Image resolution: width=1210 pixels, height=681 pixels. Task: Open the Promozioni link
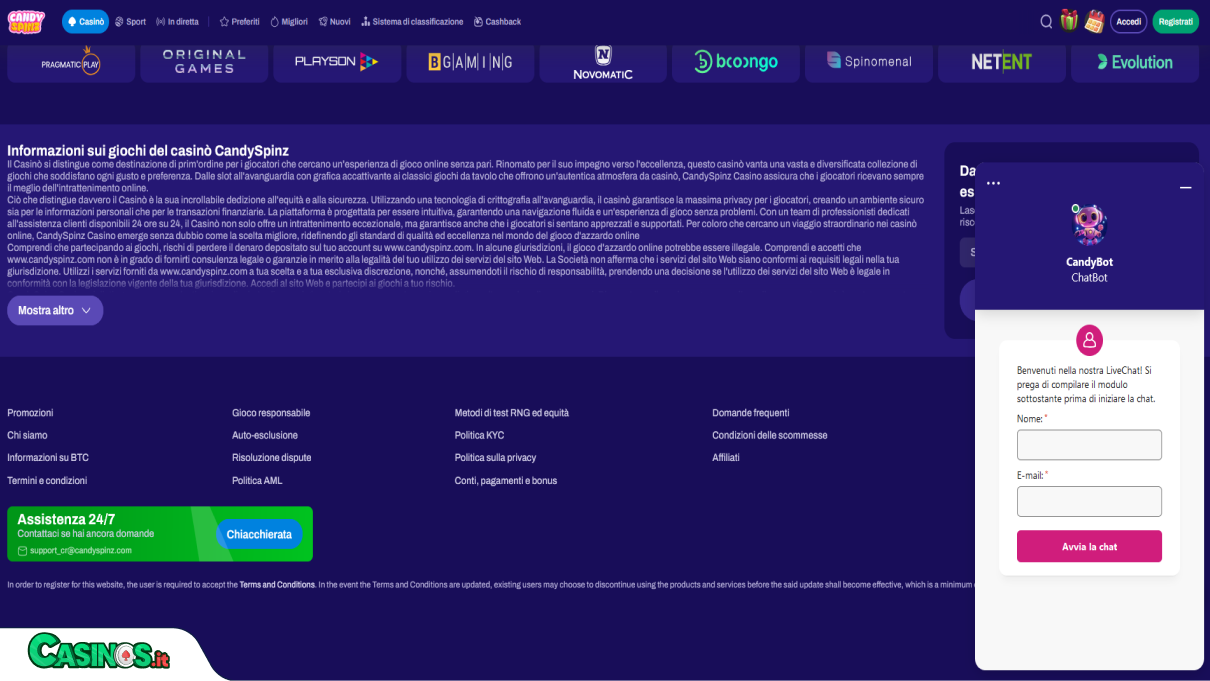pos(30,413)
